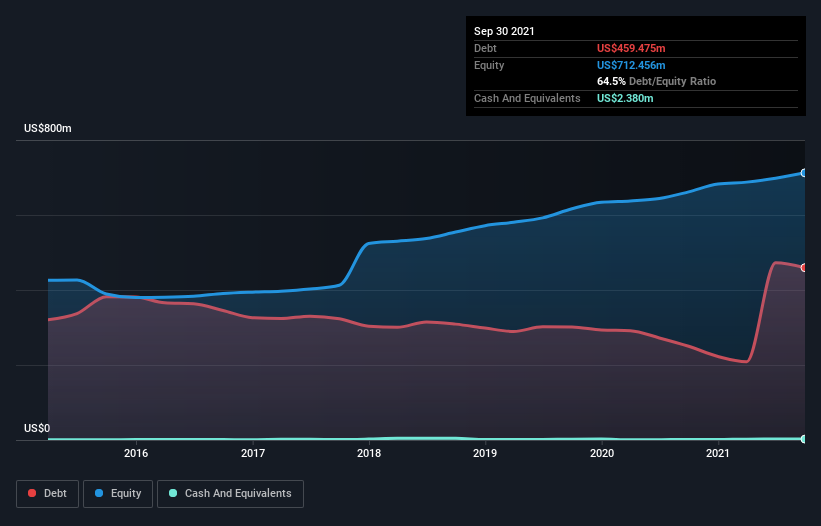Select the Debt endpoint marker on chart
This screenshot has height=526, width=821.
[x=804, y=267]
